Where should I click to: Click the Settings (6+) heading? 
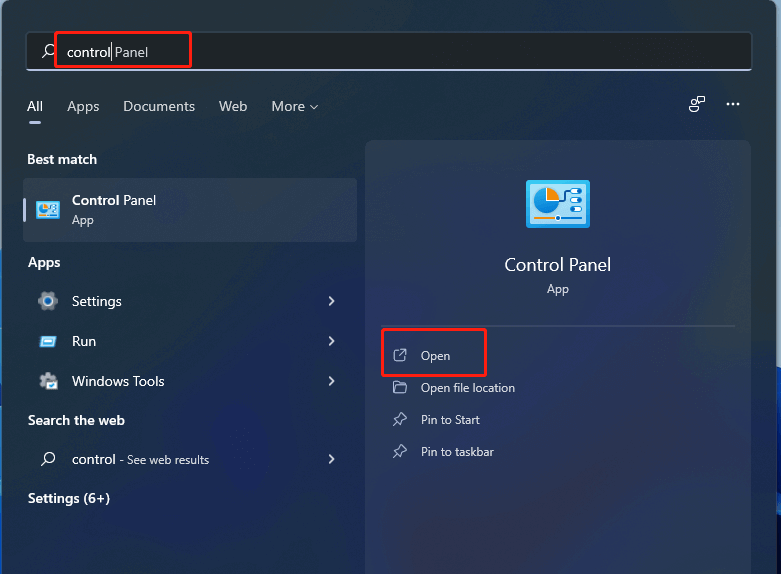(x=69, y=498)
